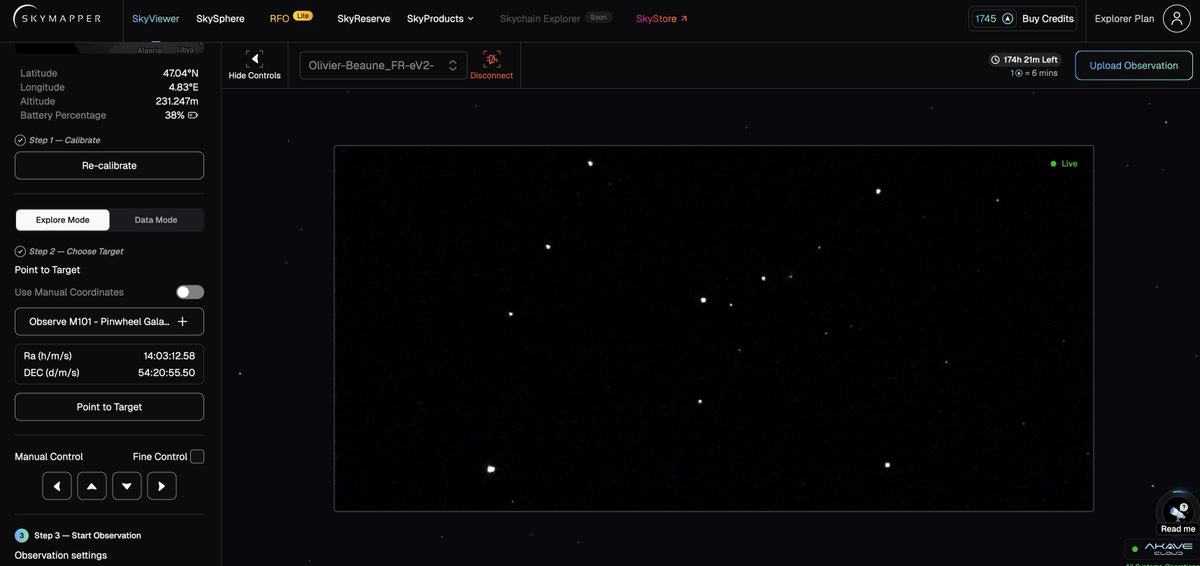Open the SkyStore external link
Viewport: 1200px width, 566px height.
[662, 18]
